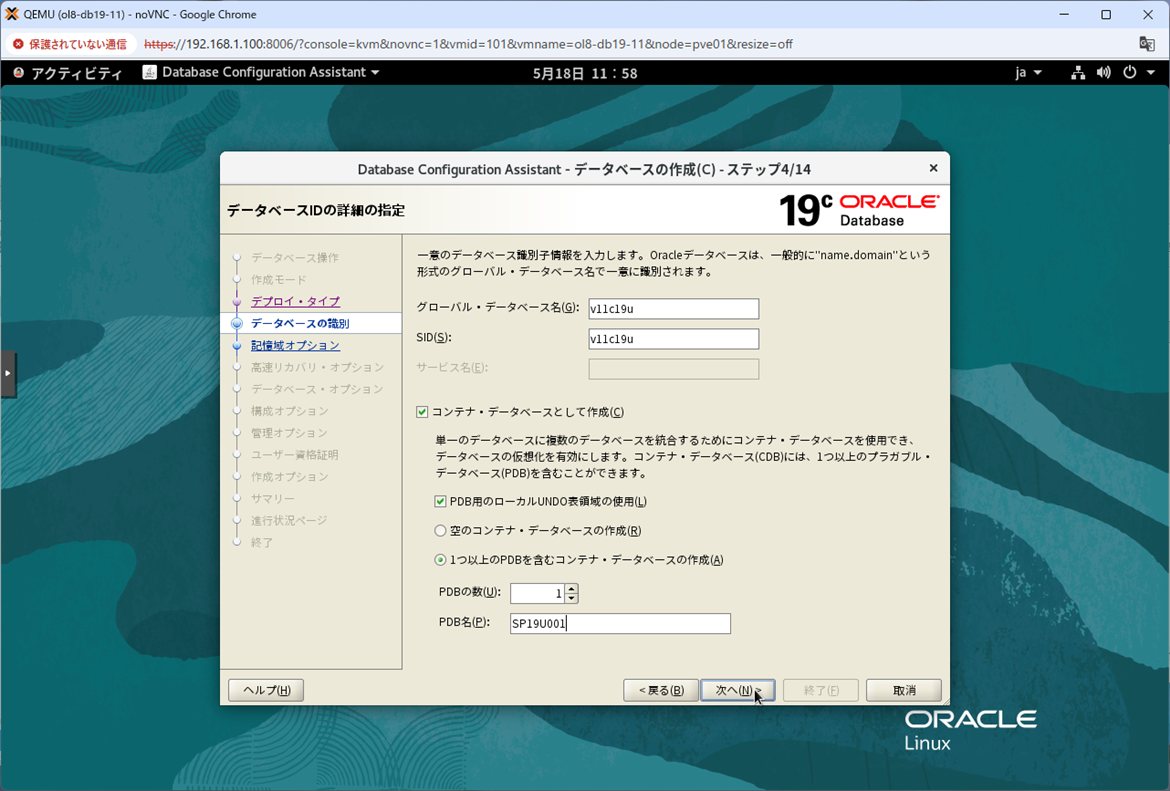1170x791 pixels.
Task: Click the Database Options (データベース・オプション) step
Action: point(317,389)
